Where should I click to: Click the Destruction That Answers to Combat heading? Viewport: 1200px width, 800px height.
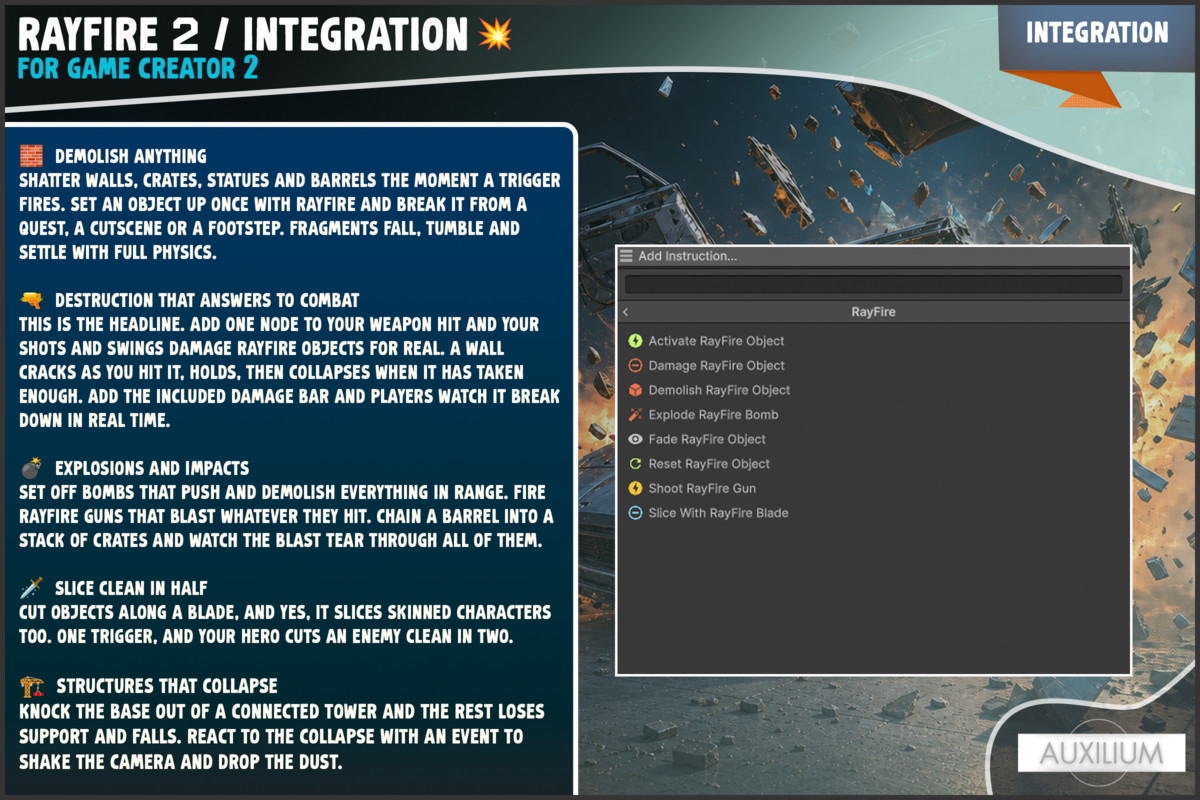coord(207,300)
